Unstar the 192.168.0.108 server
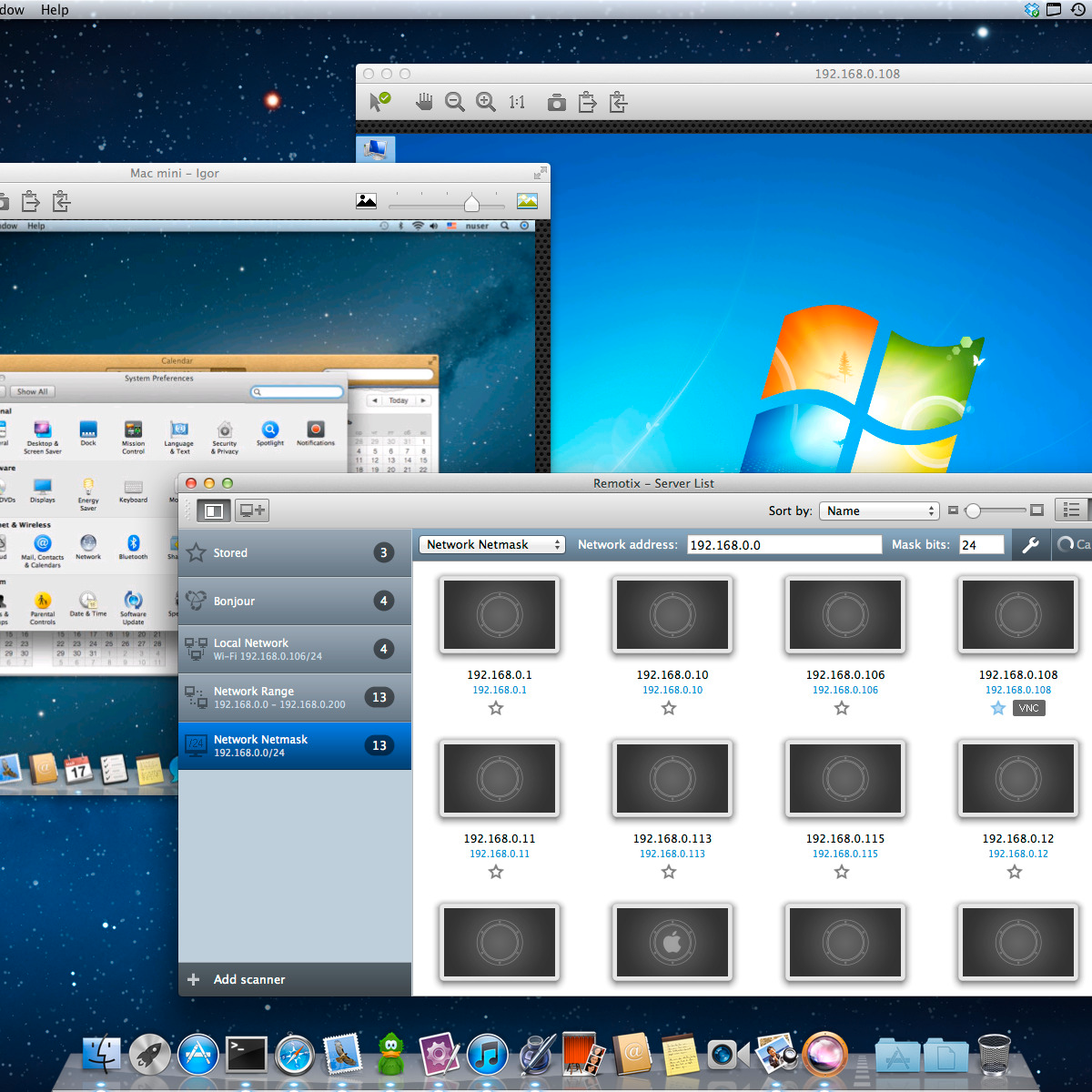The width and height of the screenshot is (1092, 1092). (x=998, y=708)
